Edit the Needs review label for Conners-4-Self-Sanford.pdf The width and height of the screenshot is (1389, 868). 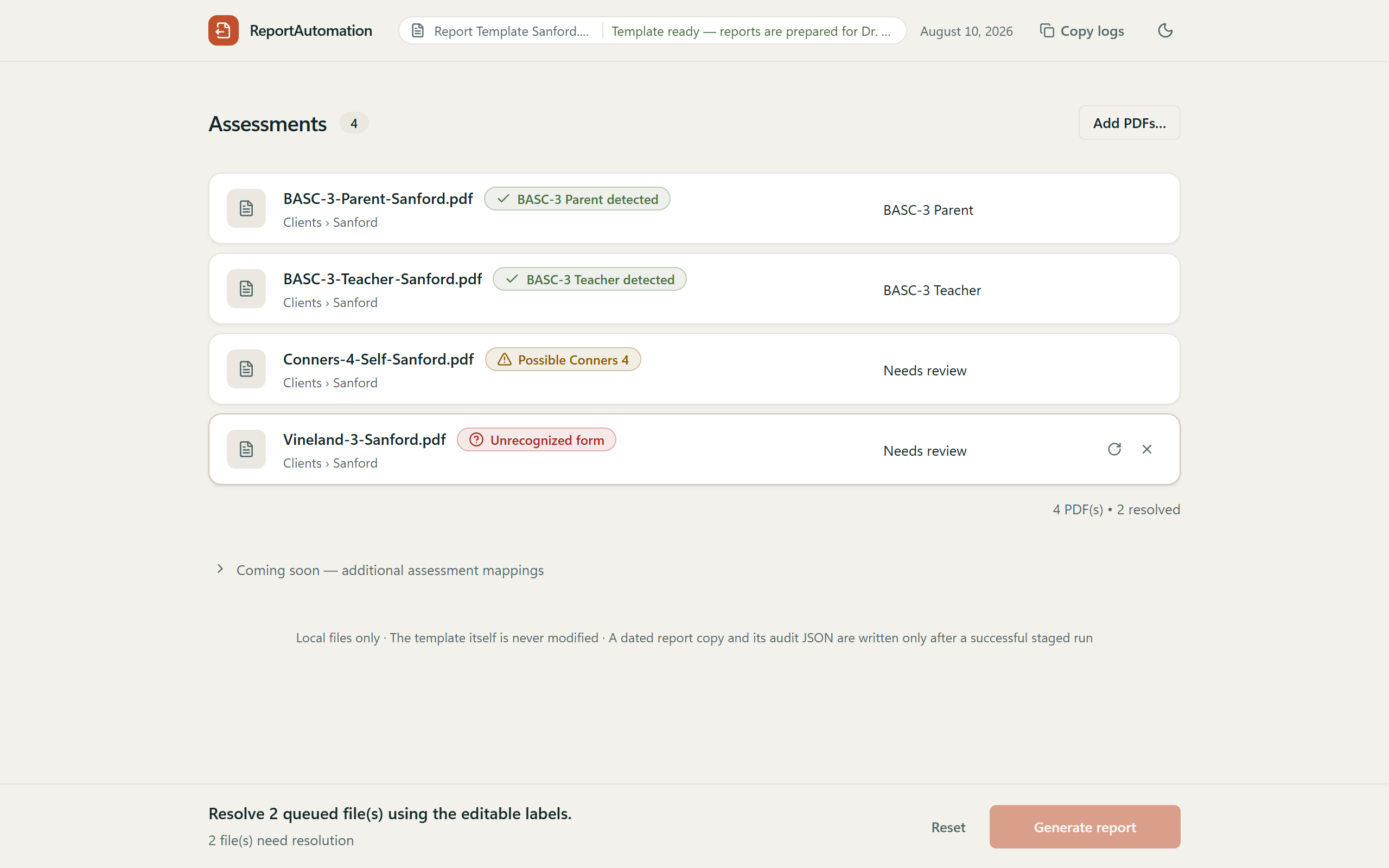[925, 371]
